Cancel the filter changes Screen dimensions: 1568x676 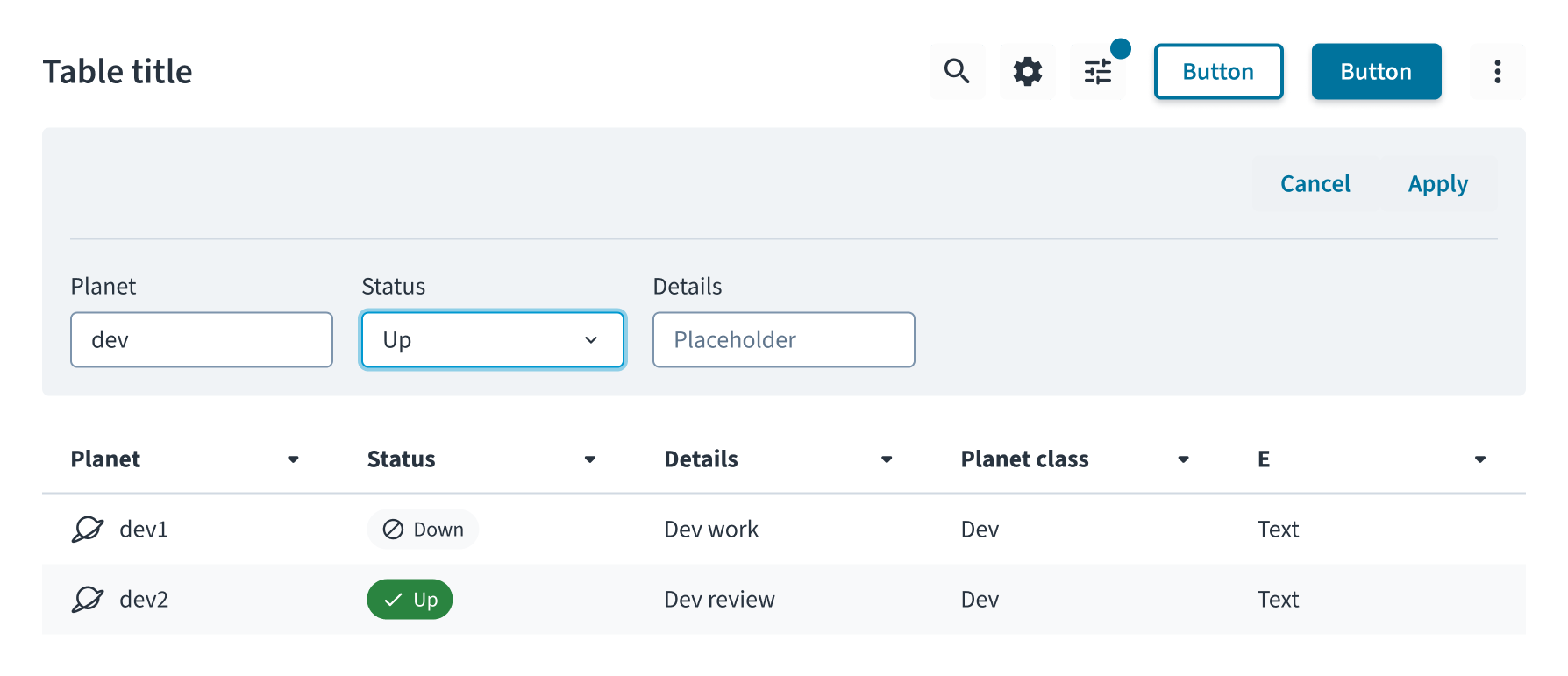pyautogui.click(x=1315, y=184)
